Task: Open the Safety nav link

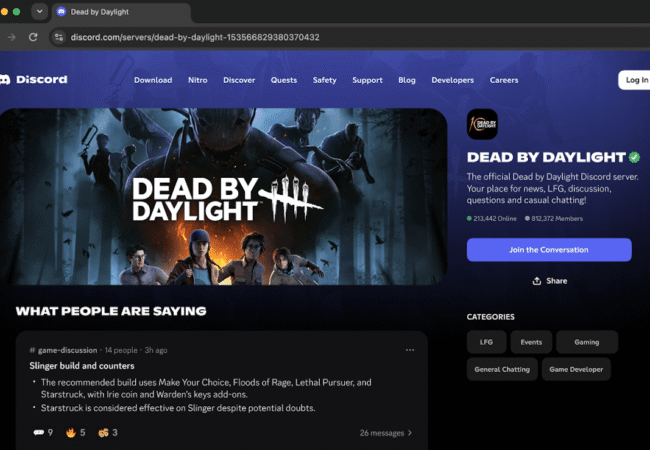Action: tap(325, 80)
